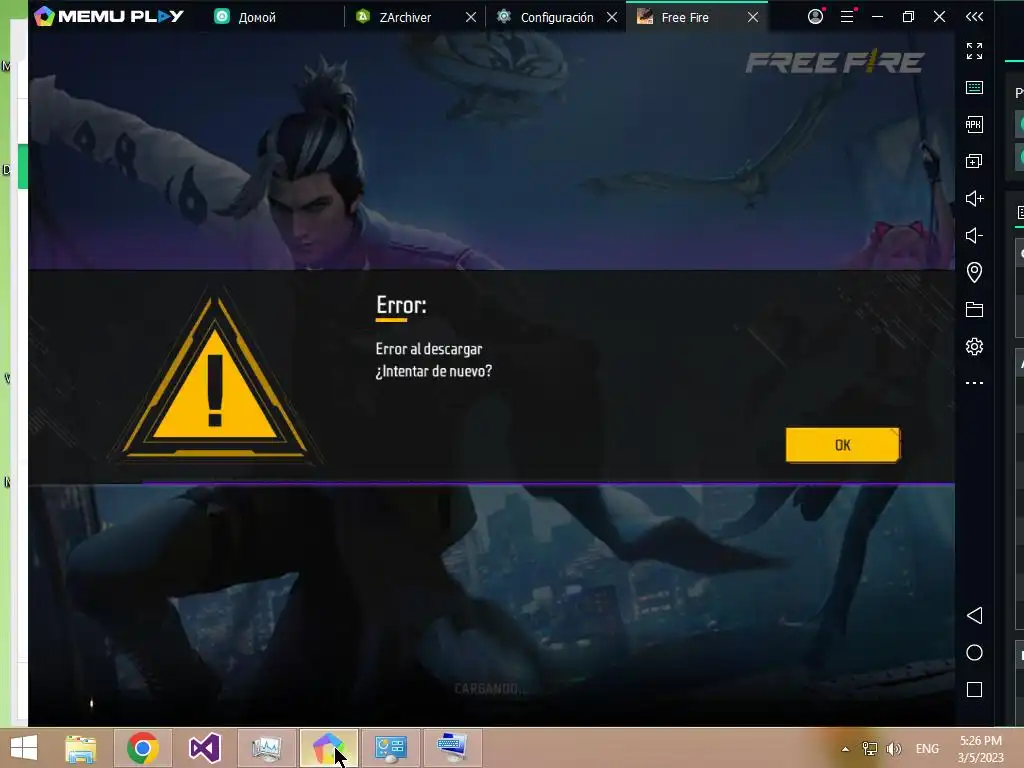Image resolution: width=1024 pixels, height=768 pixels.
Task: Collapse the sidebar with triple chevron
Action: pos(974,16)
